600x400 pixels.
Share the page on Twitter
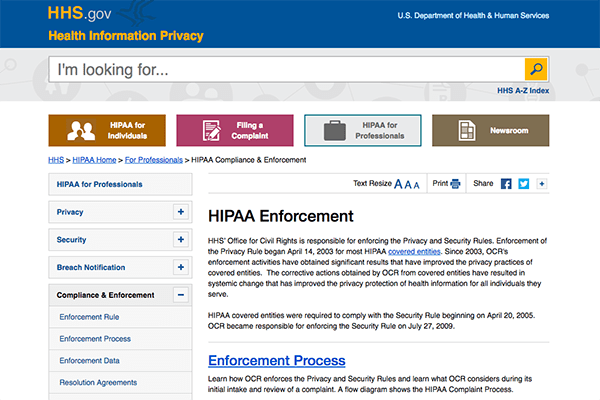click(x=523, y=184)
